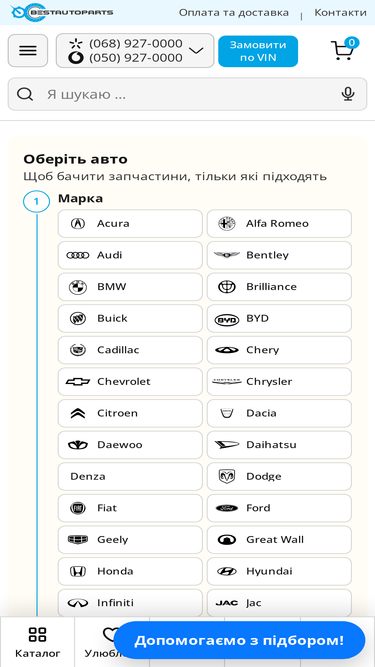This screenshot has height=667, width=375.
Task: Click Замовити по VIN button
Action: [x=258, y=51]
